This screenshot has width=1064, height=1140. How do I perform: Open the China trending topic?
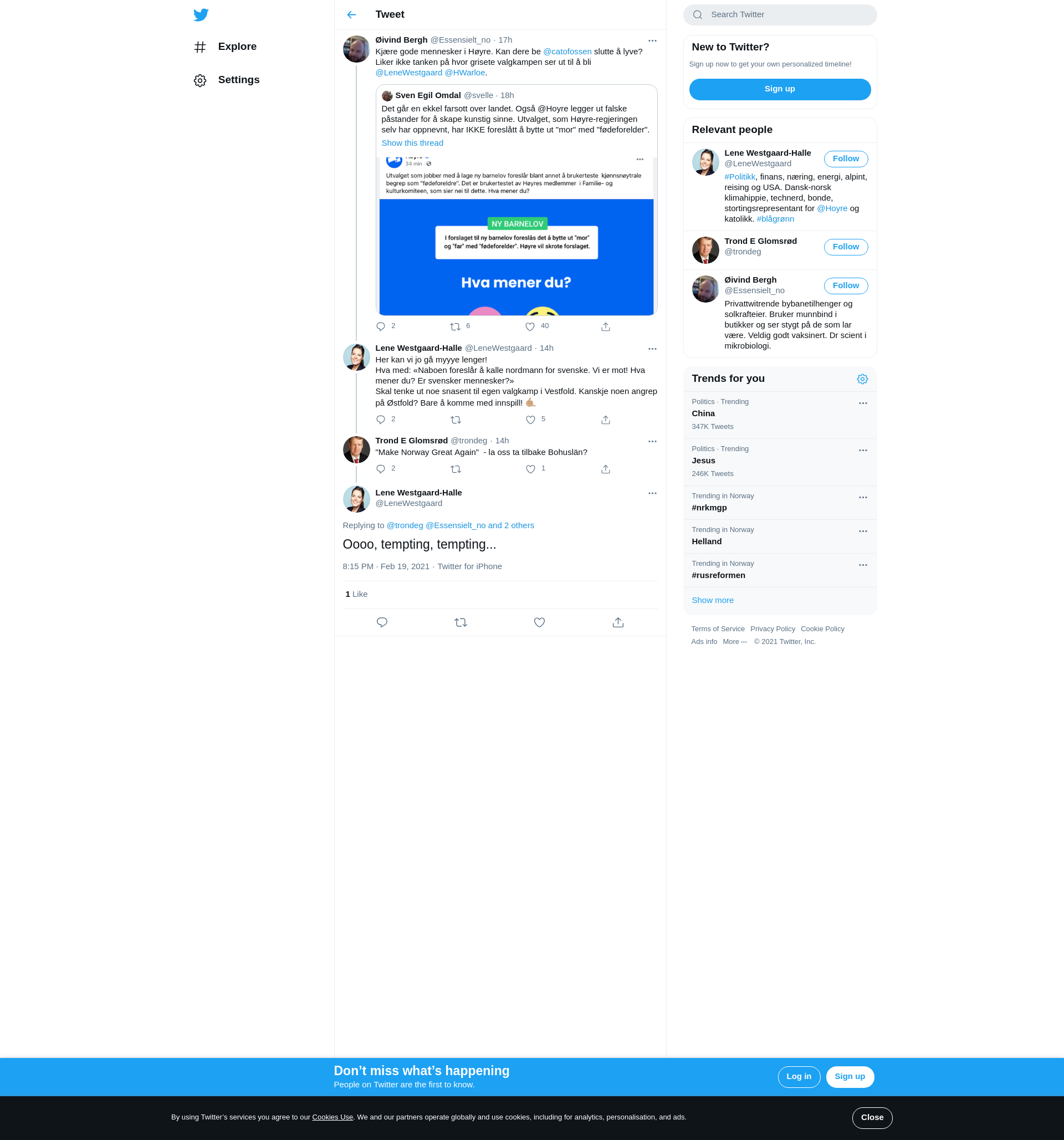pos(780,415)
